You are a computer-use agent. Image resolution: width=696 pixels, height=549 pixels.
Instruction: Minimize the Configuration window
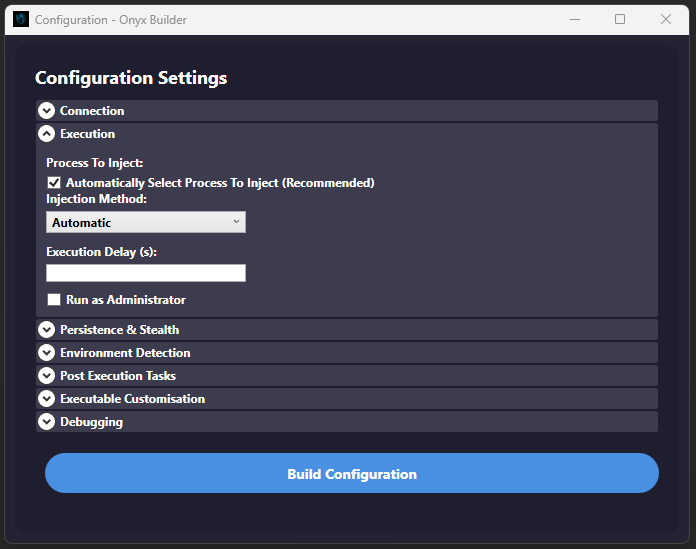click(x=574, y=19)
